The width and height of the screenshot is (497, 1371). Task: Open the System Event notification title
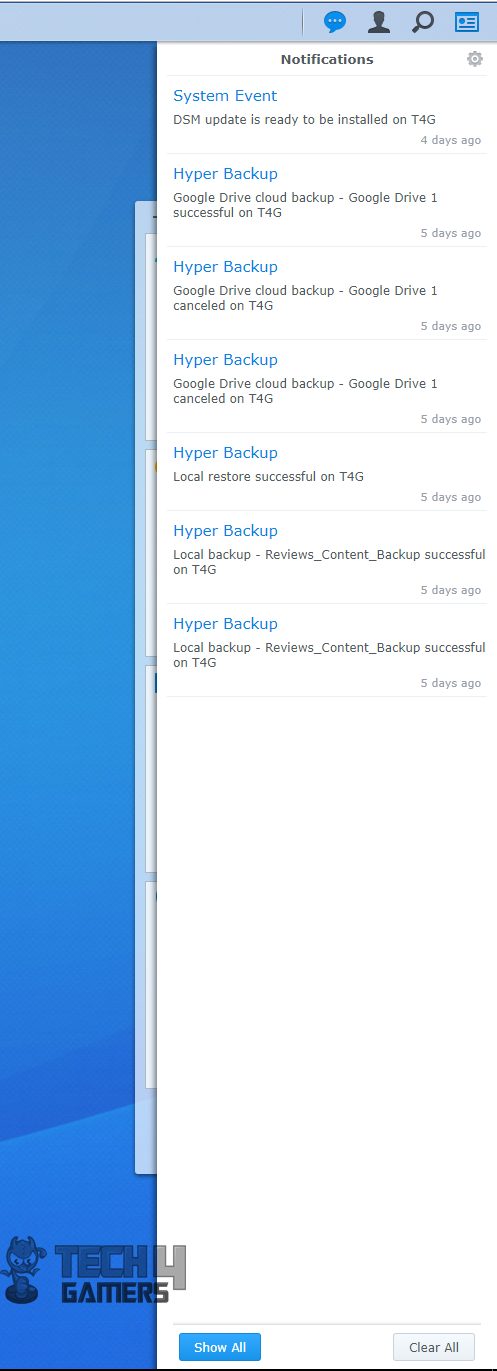(x=225, y=96)
